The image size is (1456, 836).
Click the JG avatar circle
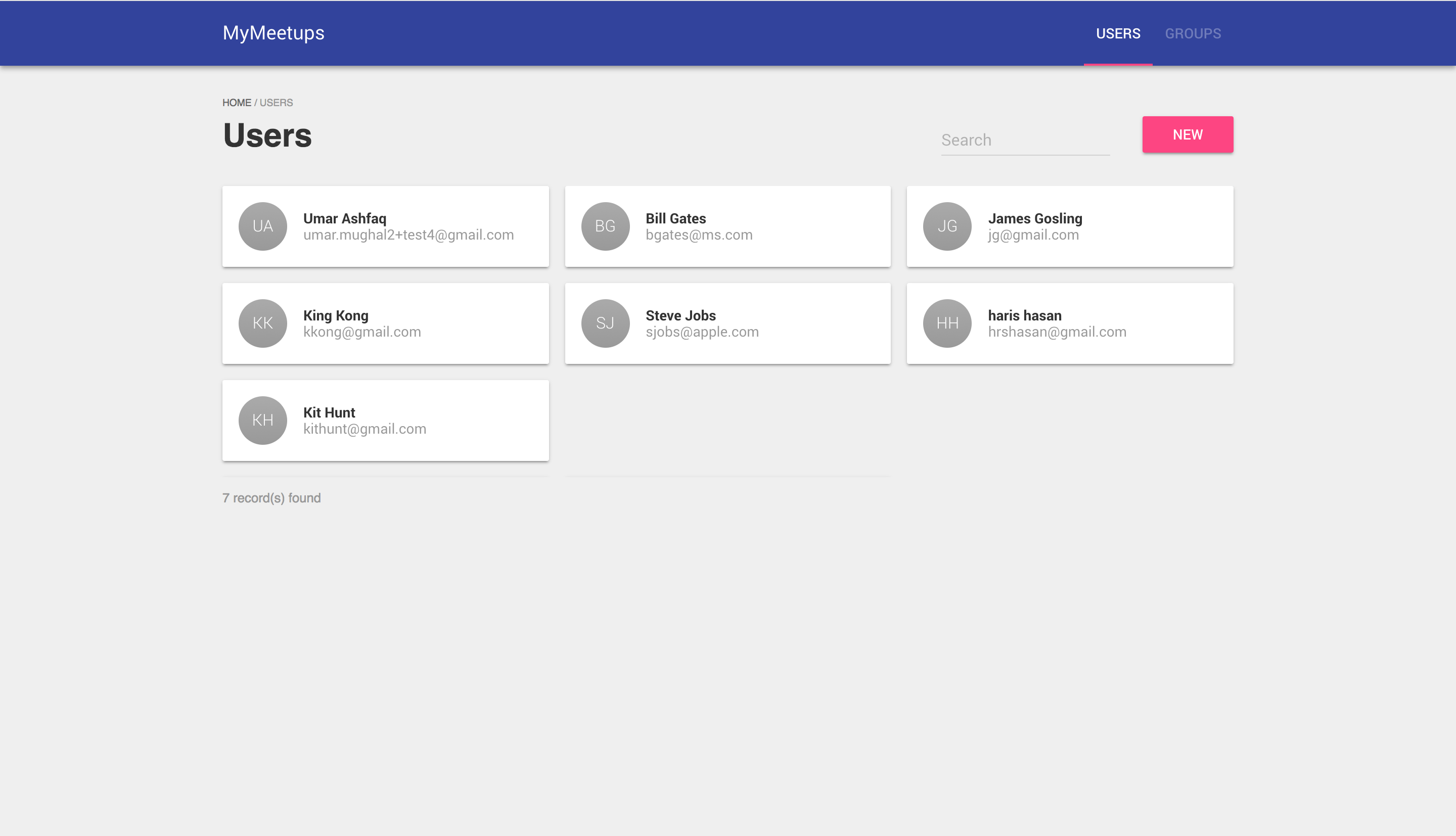point(947,226)
